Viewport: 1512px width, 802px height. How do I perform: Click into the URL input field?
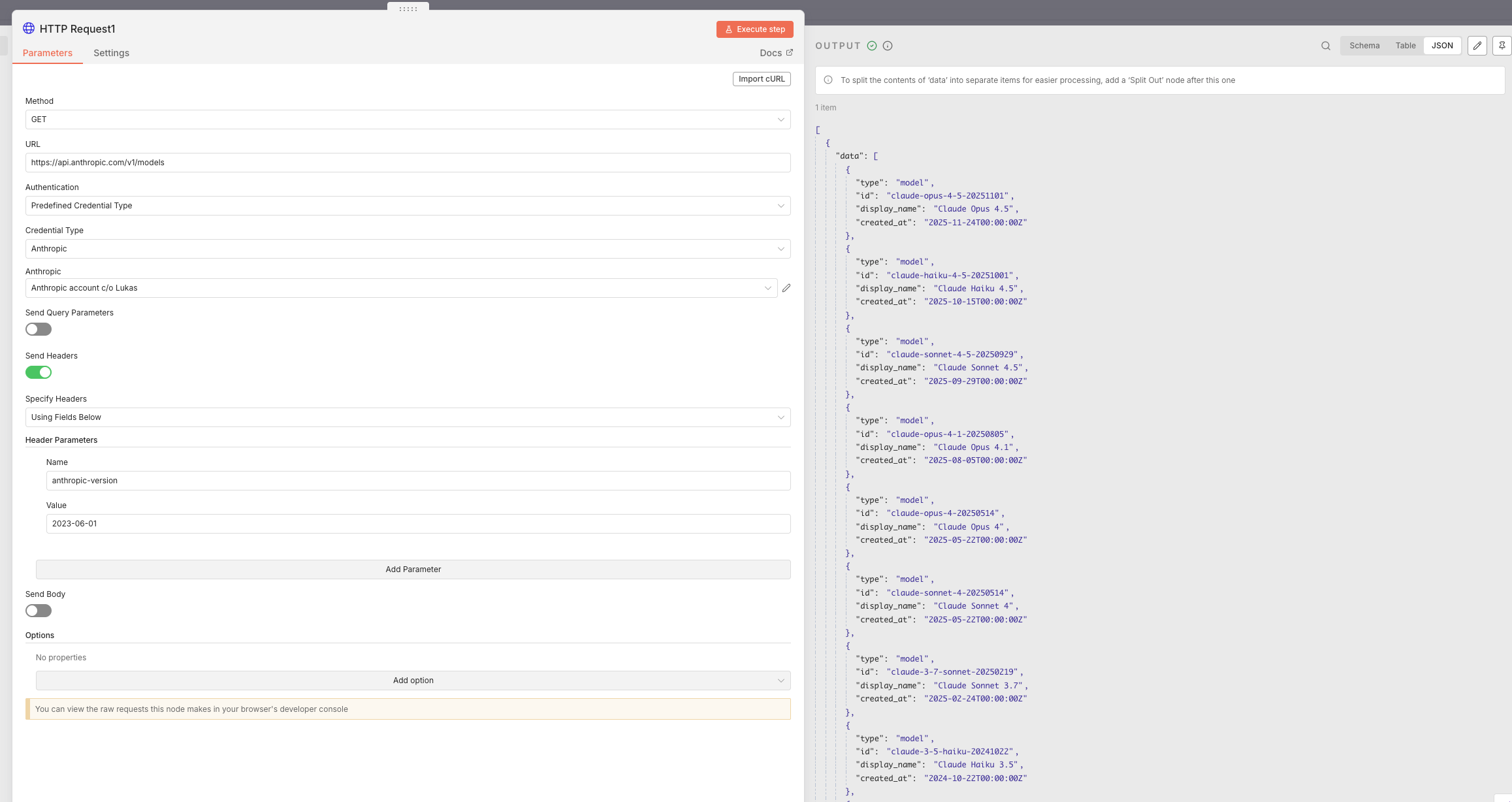tap(408, 163)
